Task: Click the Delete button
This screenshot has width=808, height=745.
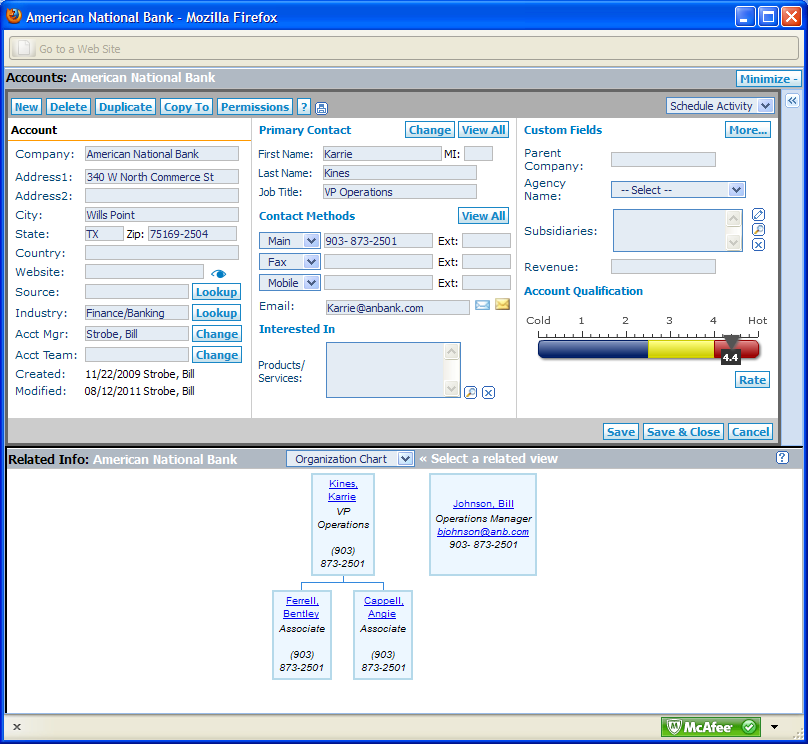Action: tap(69, 107)
